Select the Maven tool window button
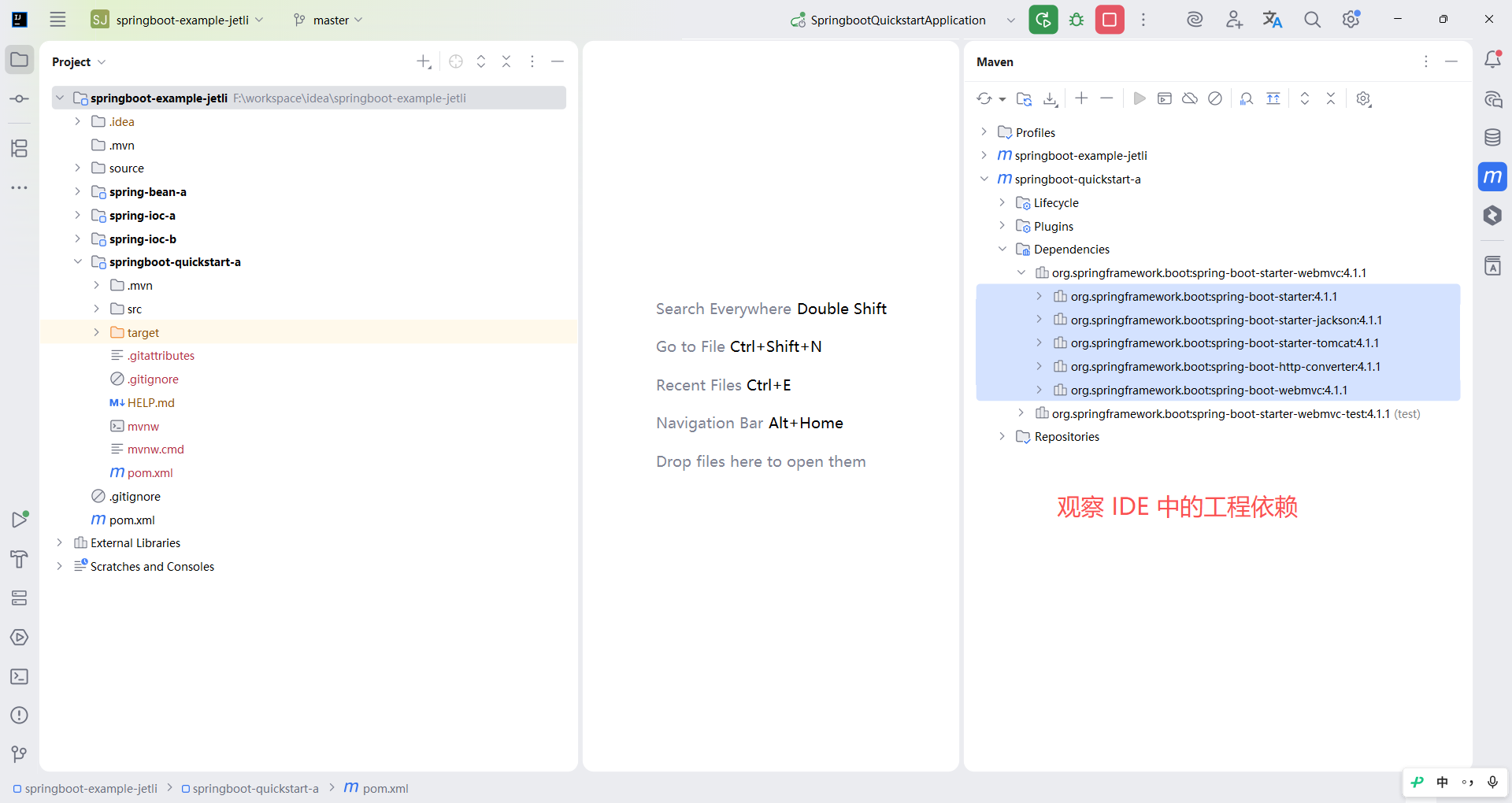The height and width of the screenshot is (803, 1512). coord(1492,177)
